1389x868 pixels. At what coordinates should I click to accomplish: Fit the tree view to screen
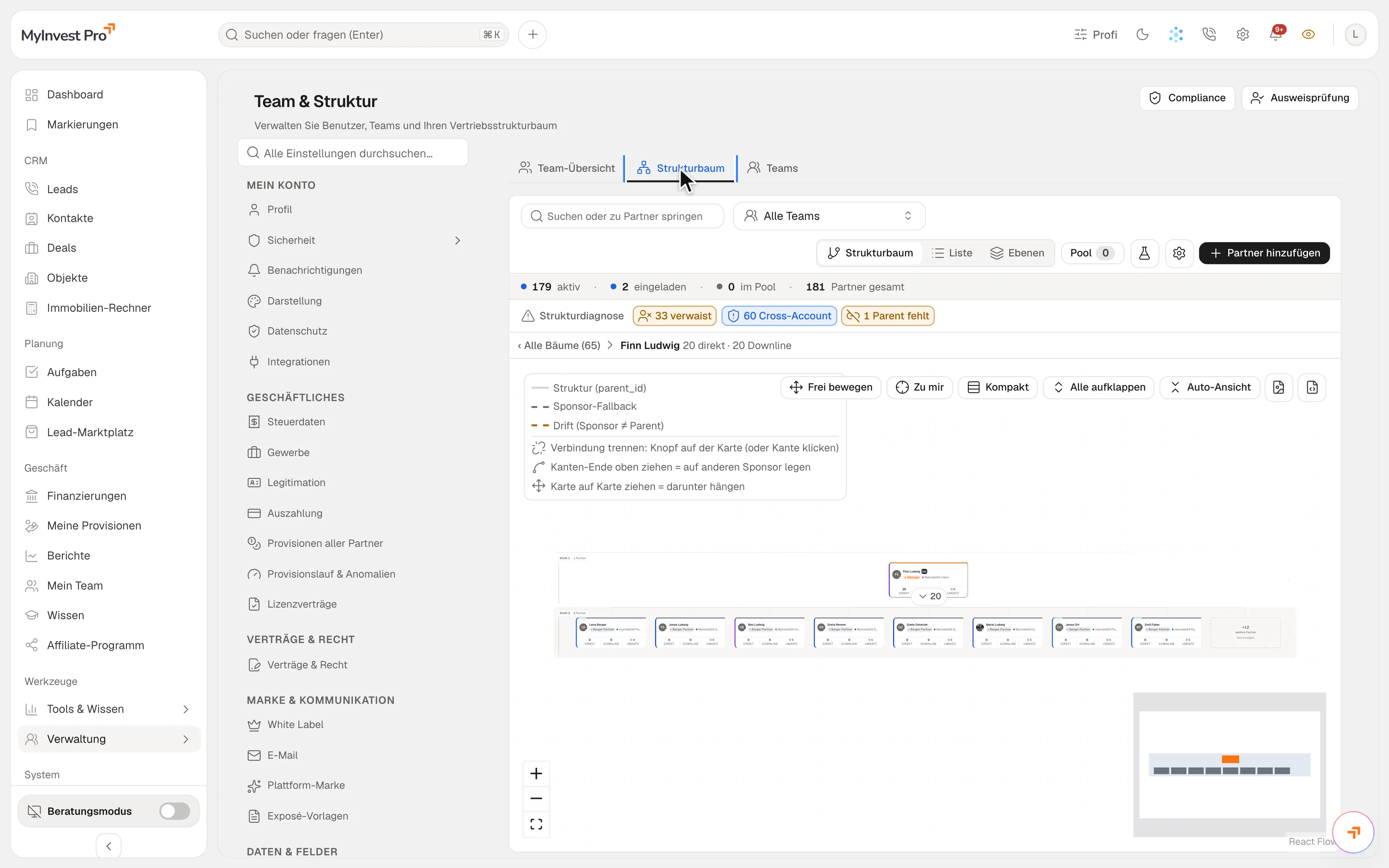[536, 824]
